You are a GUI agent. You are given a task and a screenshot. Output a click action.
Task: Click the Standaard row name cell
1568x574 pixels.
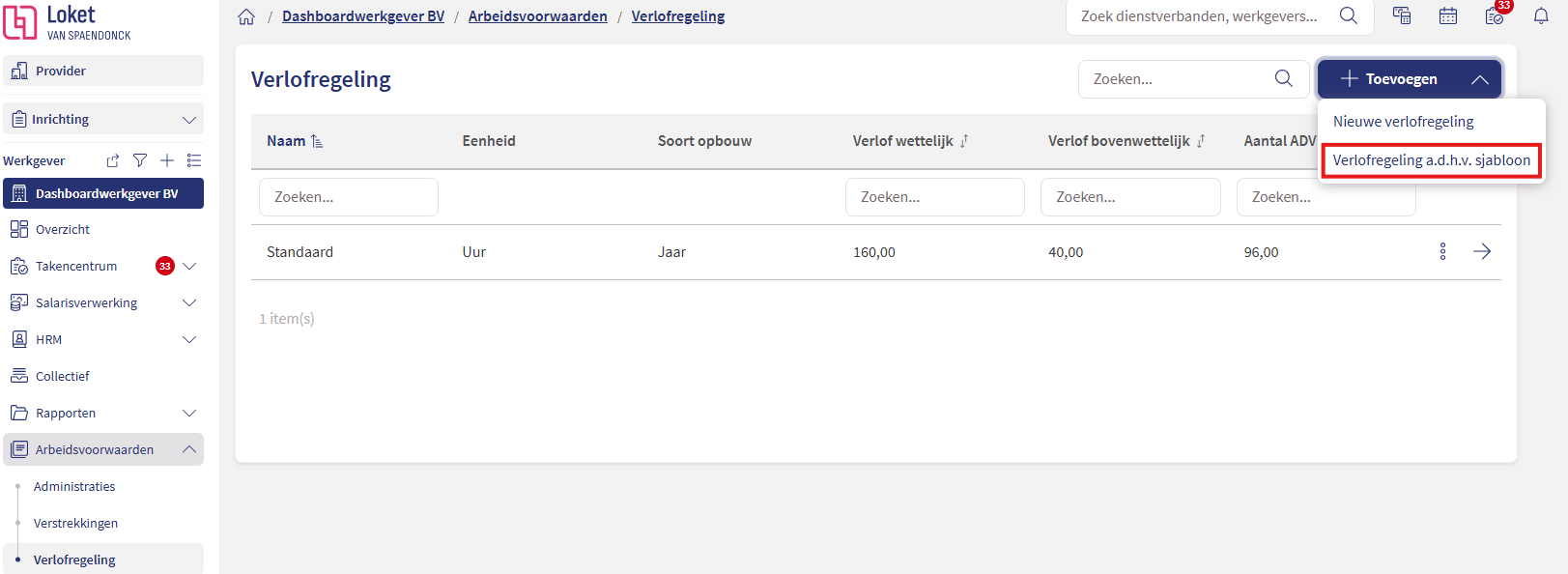pyautogui.click(x=299, y=252)
